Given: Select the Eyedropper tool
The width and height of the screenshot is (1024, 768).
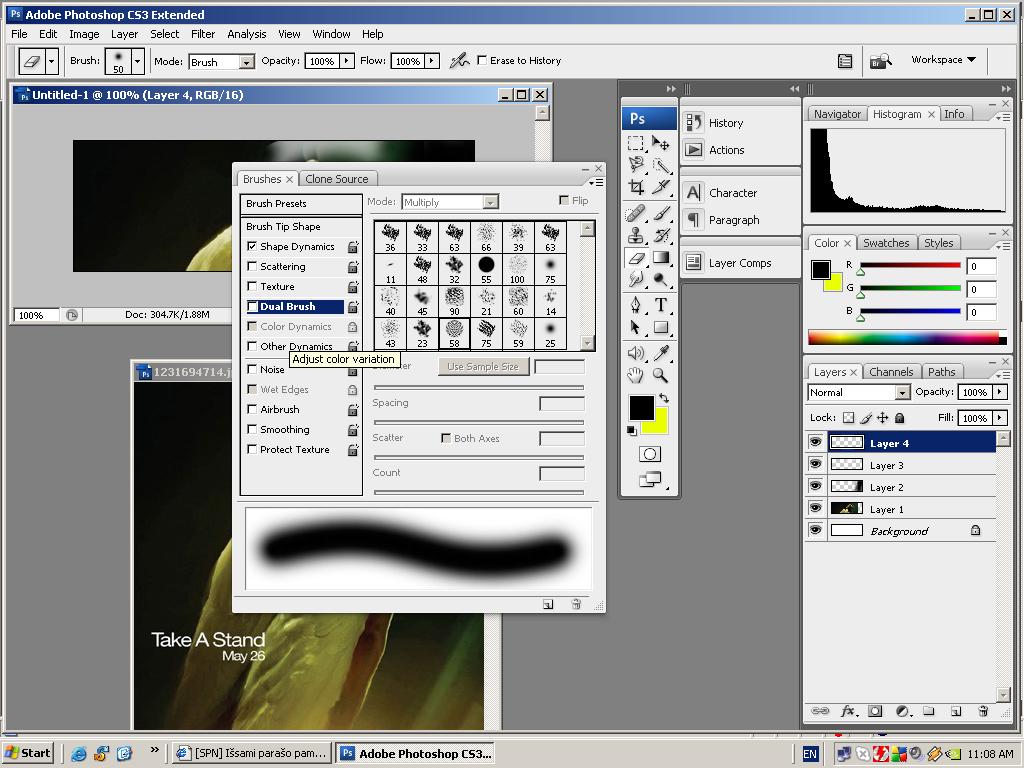Looking at the screenshot, I should [x=661, y=352].
